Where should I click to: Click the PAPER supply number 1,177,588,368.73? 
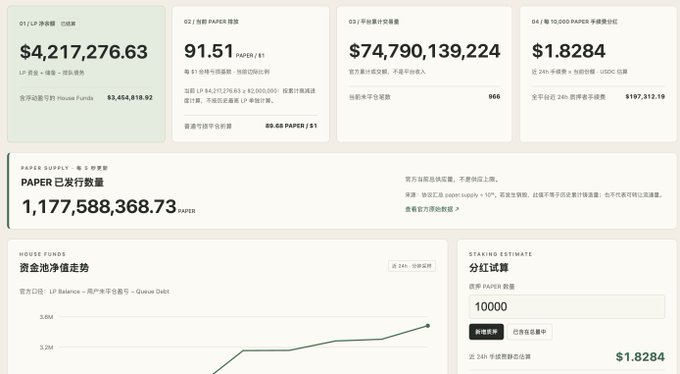[99, 207]
